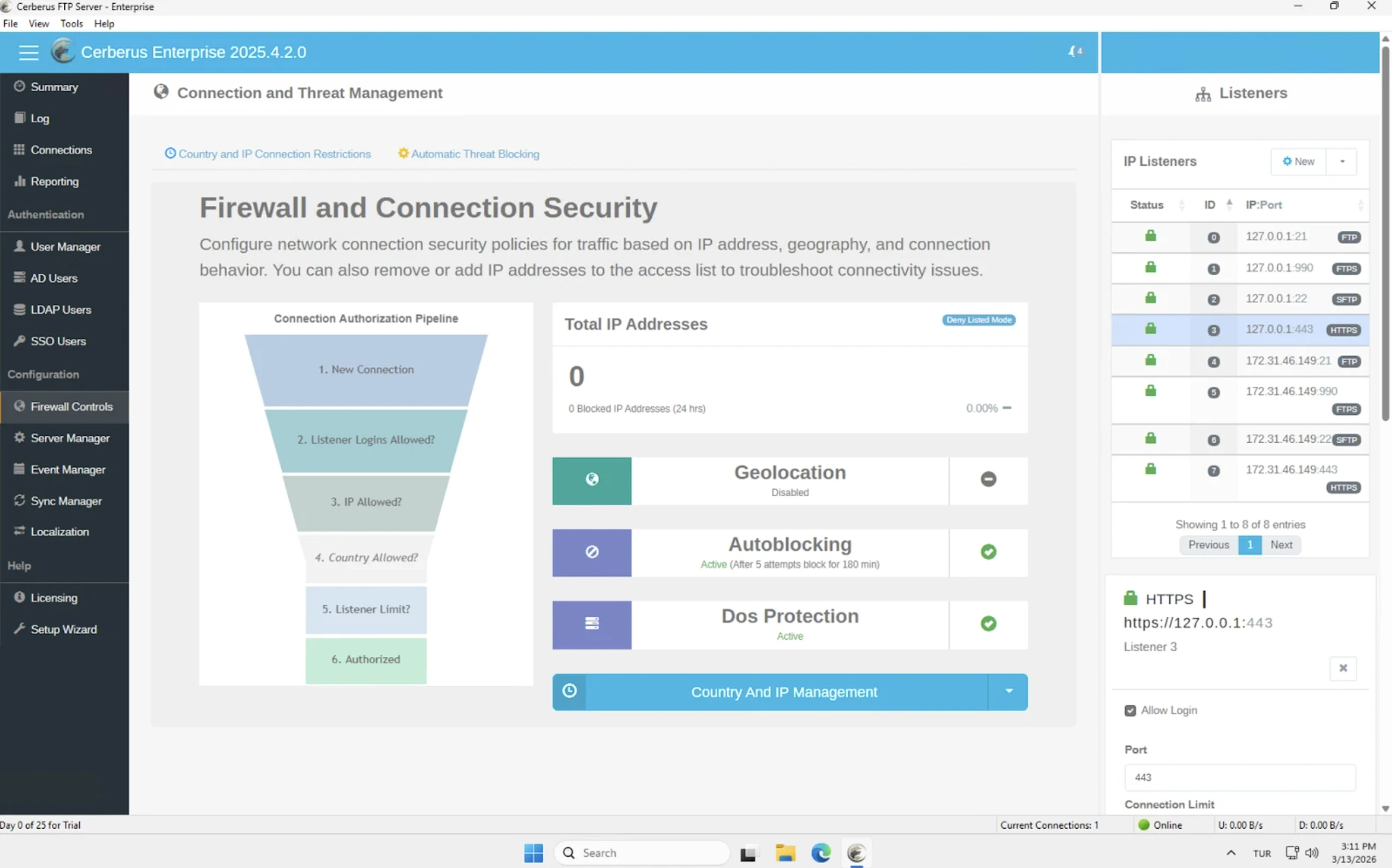Click the Cerberus logo in the header
The height and width of the screenshot is (868, 1392).
pos(63,52)
